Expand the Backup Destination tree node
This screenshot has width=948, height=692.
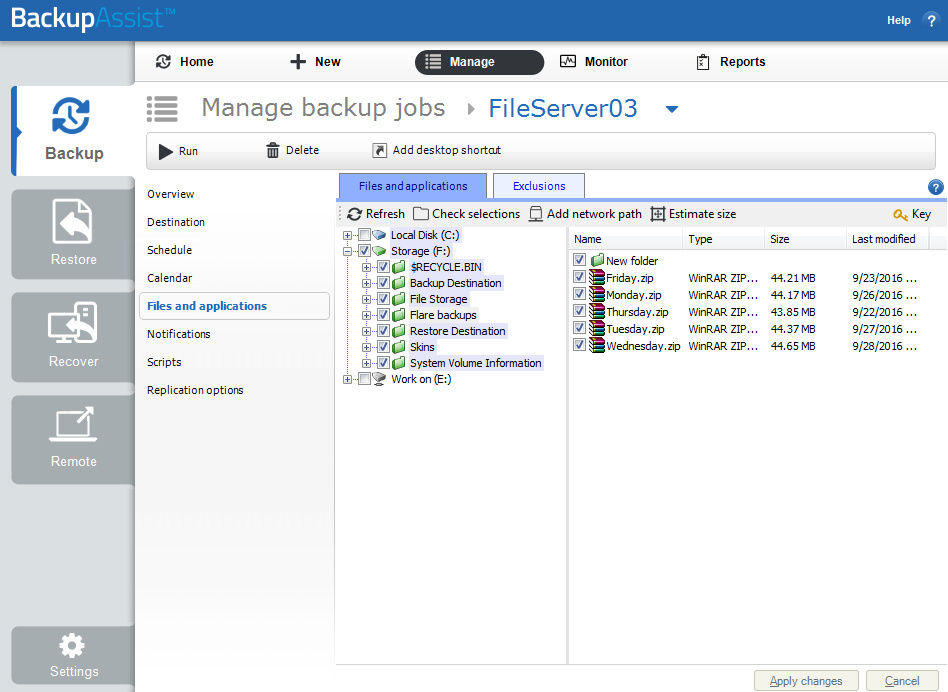tap(366, 283)
